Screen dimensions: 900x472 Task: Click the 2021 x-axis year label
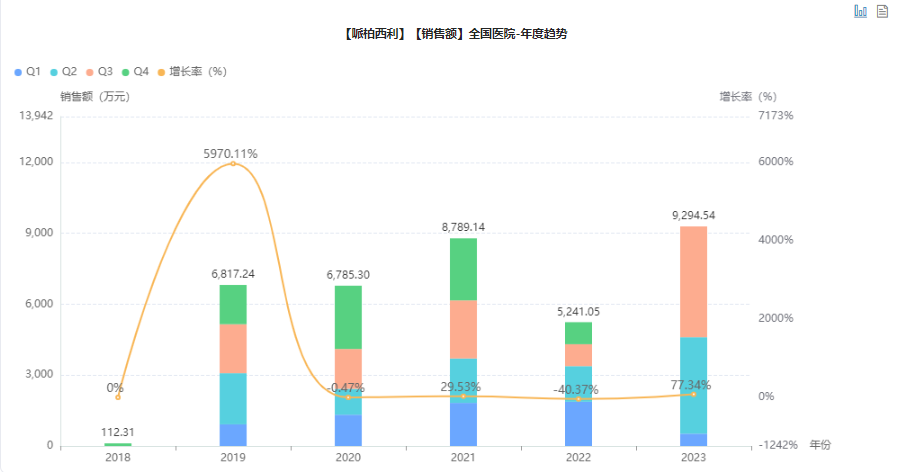point(463,457)
